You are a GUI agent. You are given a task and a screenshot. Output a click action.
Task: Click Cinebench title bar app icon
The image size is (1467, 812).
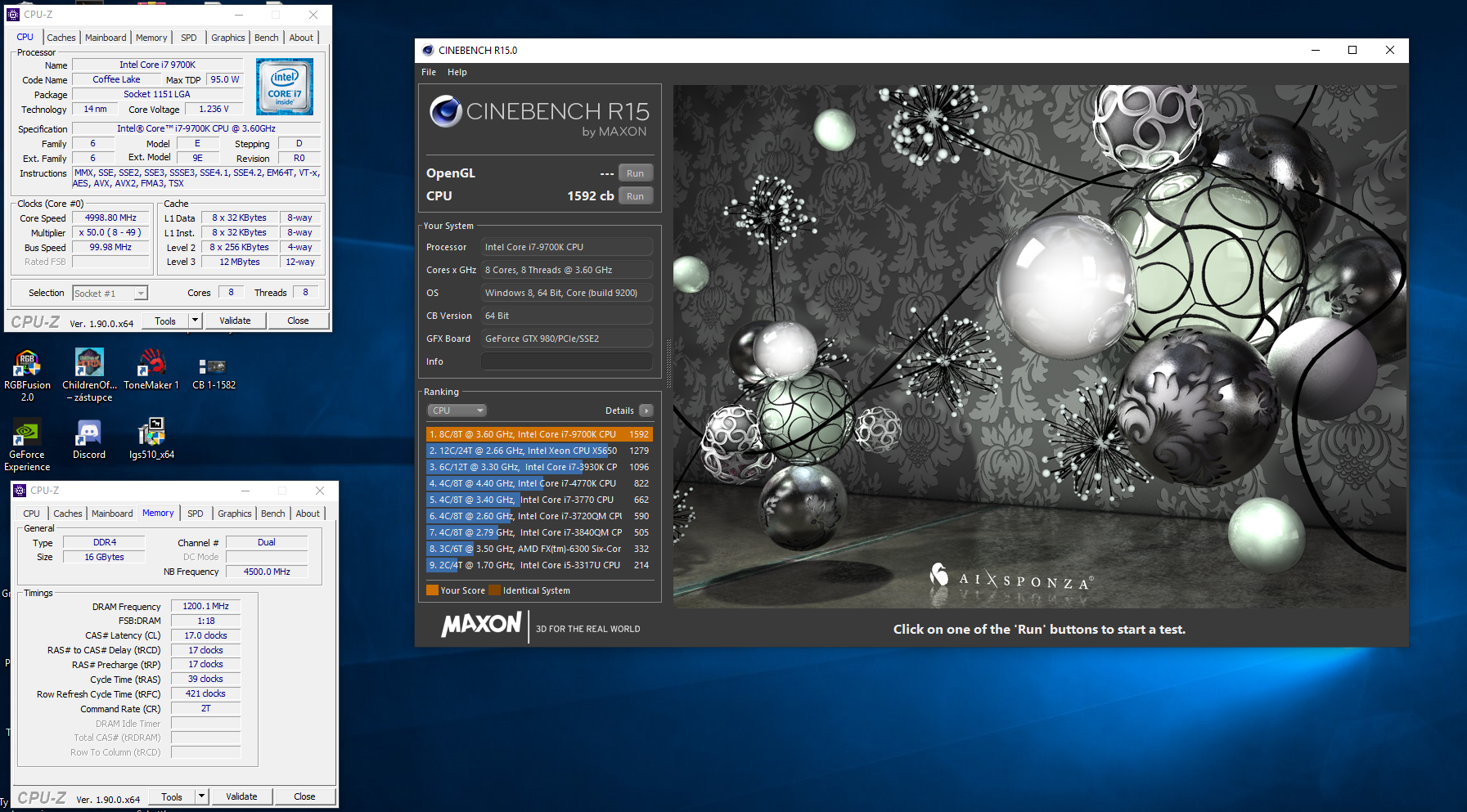pyautogui.click(x=428, y=50)
